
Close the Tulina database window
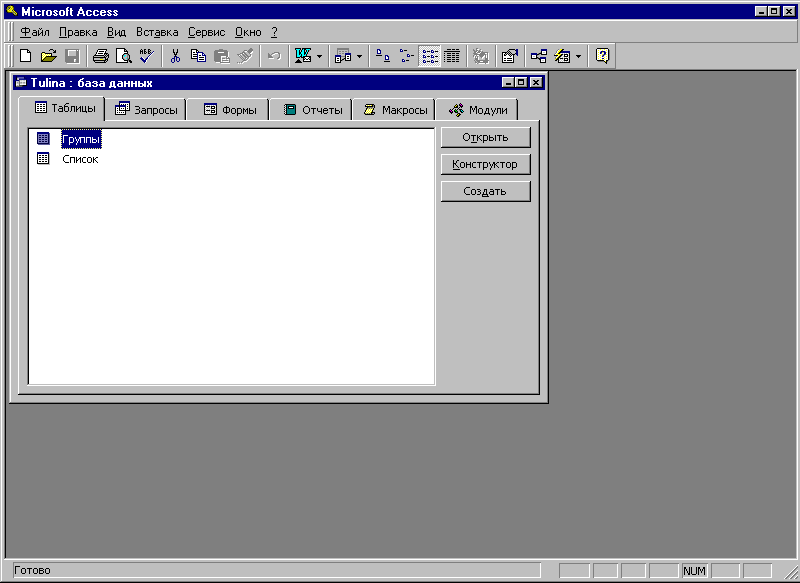[536, 82]
